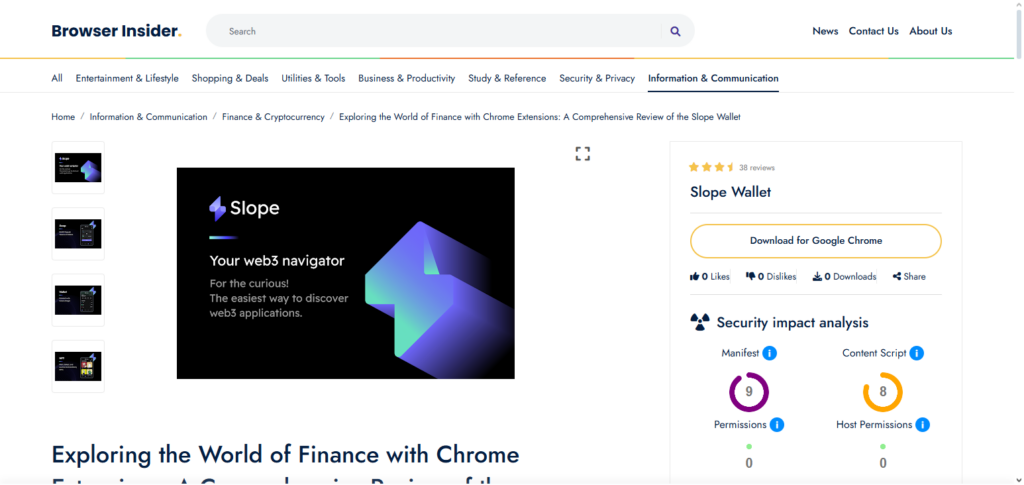Click the Share icon

(x=897, y=277)
